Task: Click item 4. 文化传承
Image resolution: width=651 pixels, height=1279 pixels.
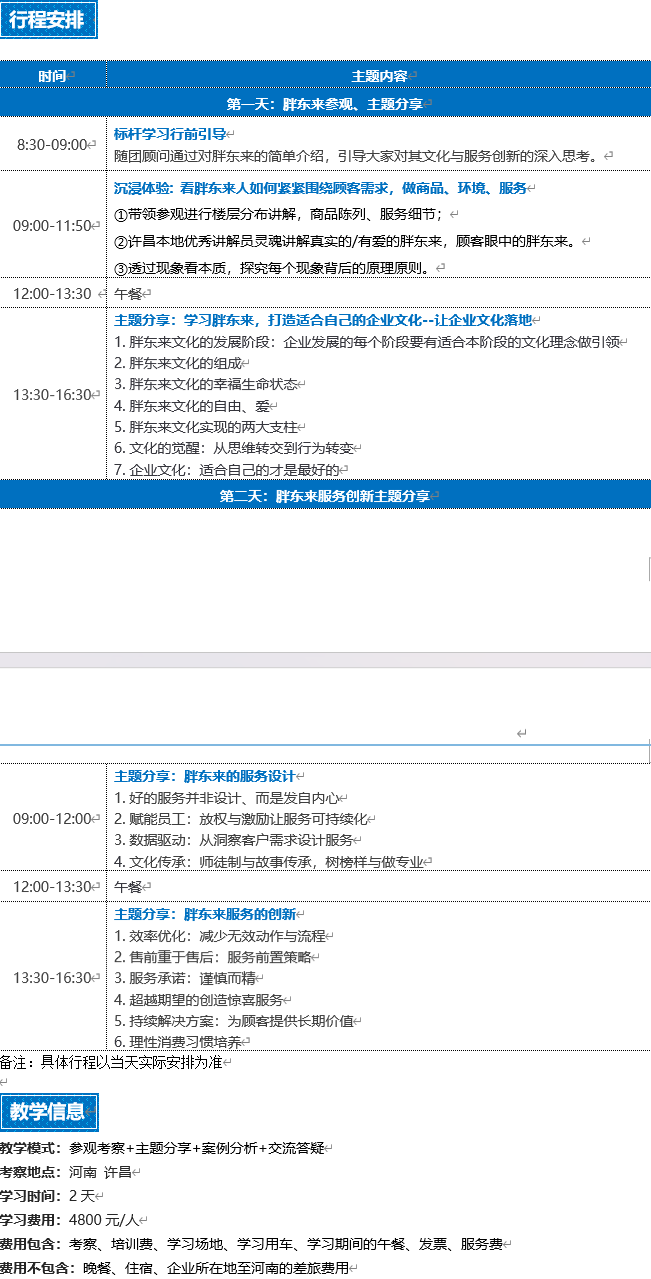Action: (270, 862)
